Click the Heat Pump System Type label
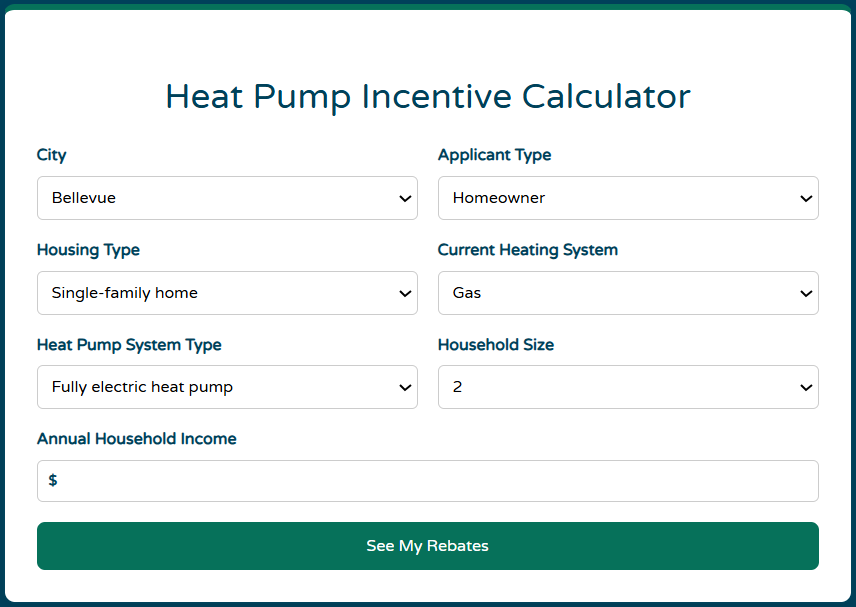 click(x=129, y=345)
